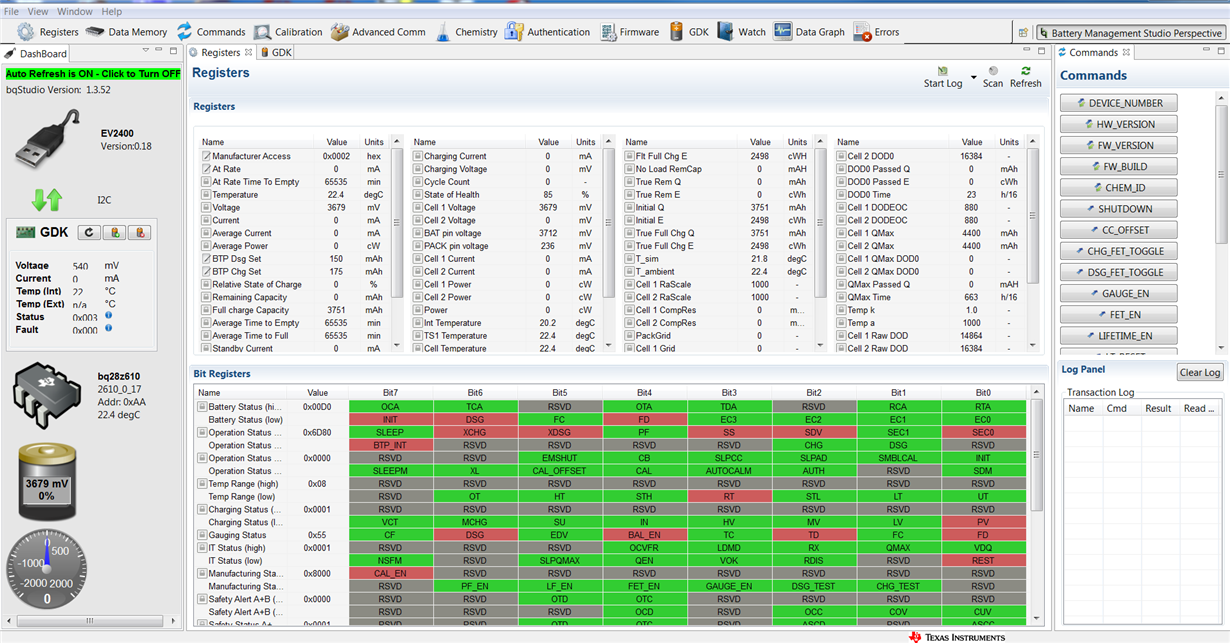The image size is (1230, 643).
Task: Collapse the Gauging Status bit row
Action: pos(202,535)
